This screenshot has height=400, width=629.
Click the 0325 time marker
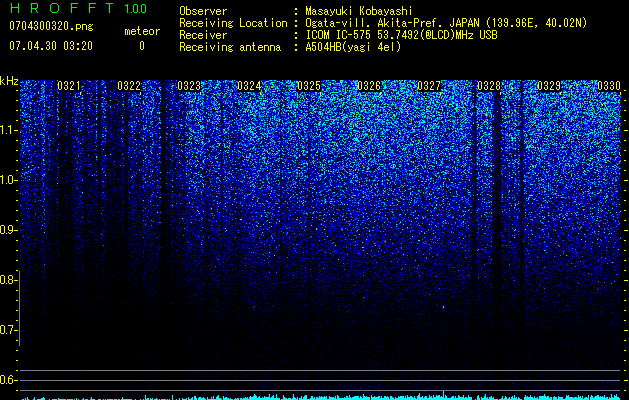click(309, 86)
